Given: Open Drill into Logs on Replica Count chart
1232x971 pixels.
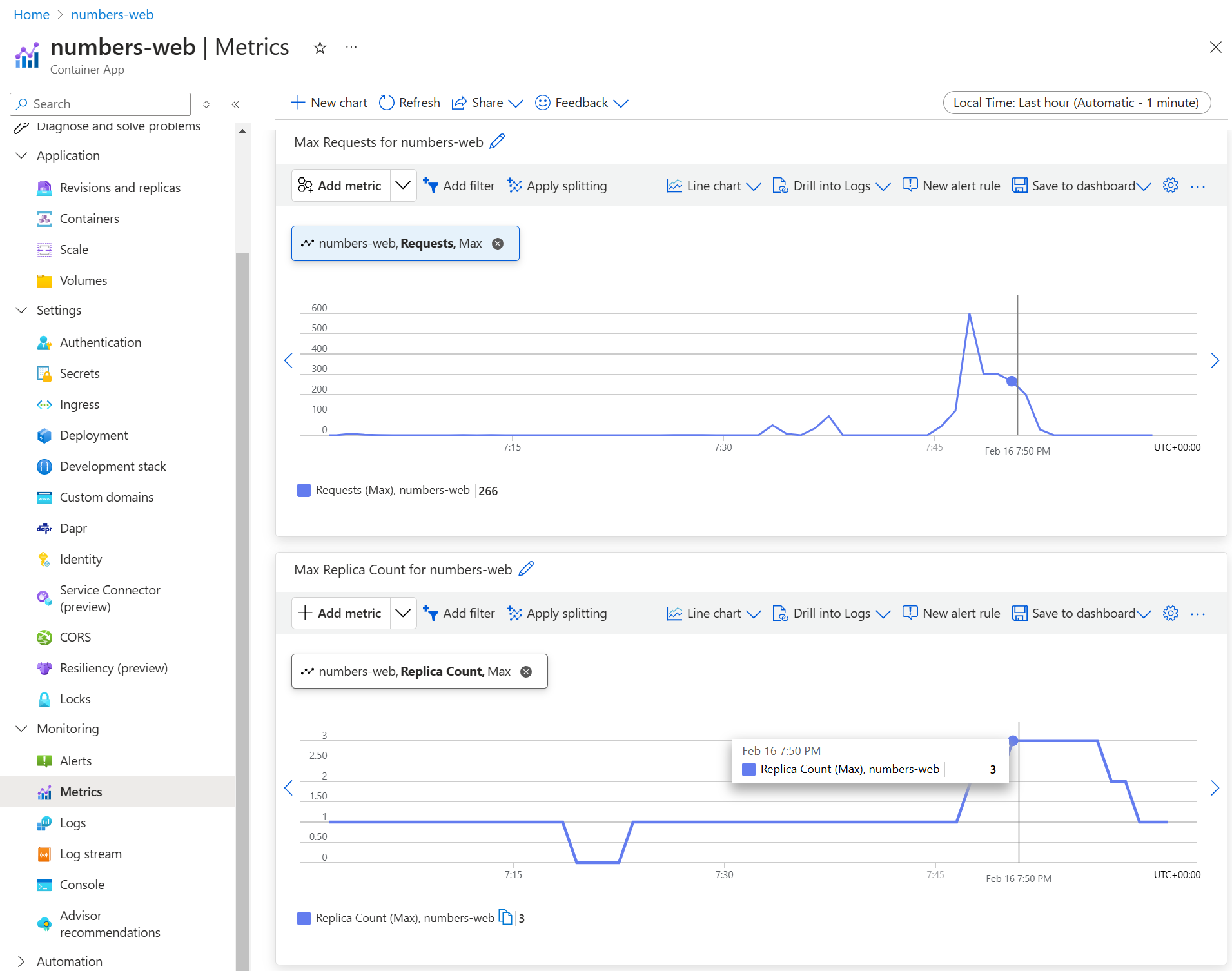Looking at the screenshot, I should (832, 613).
